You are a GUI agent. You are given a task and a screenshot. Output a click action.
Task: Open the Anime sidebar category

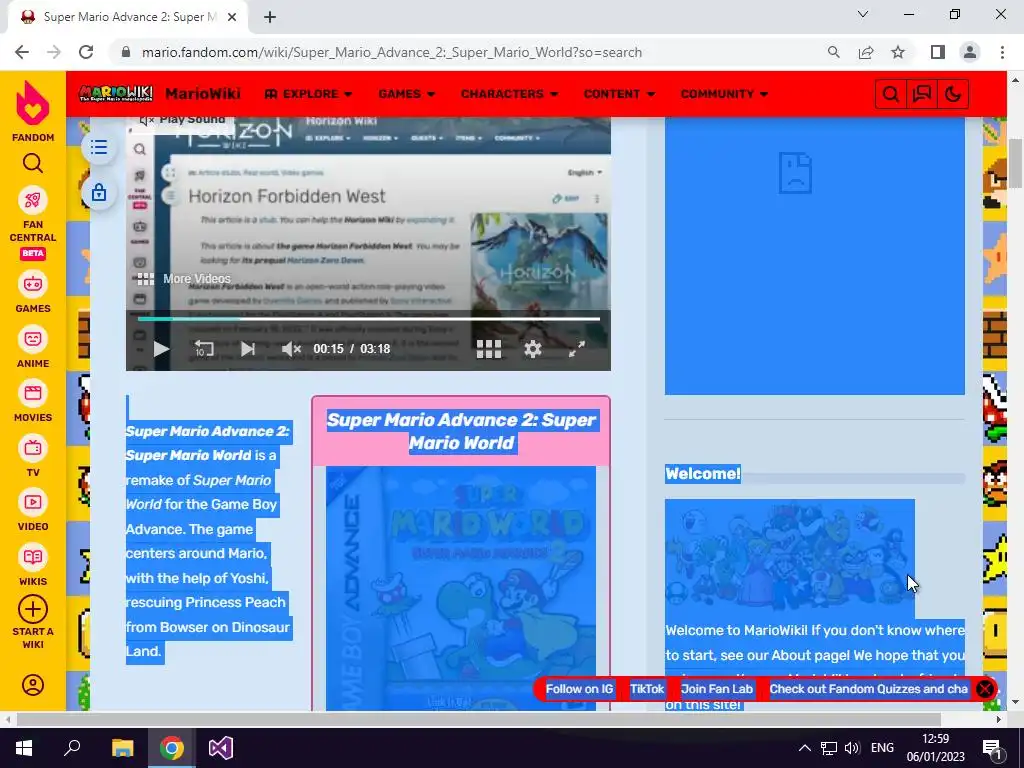click(33, 347)
